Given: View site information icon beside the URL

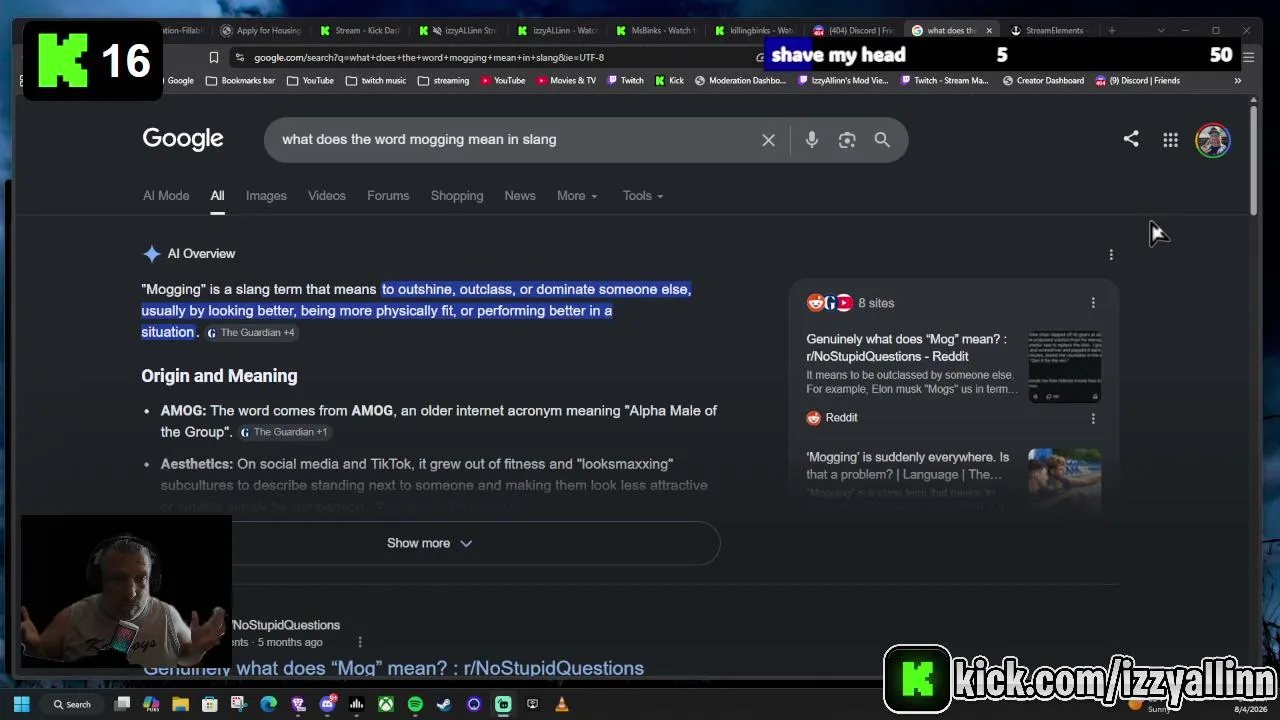Looking at the screenshot, I should point(240,57).
